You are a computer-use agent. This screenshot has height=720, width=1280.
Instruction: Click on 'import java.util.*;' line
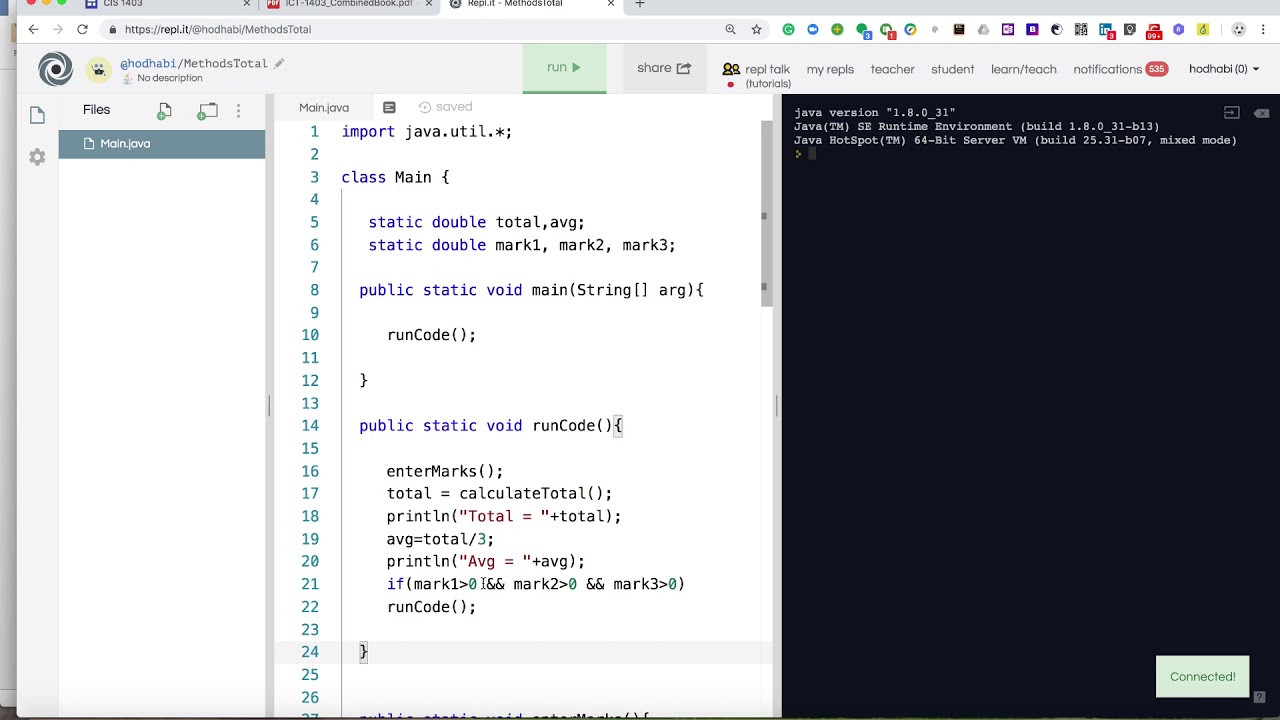pyautogui.click(x=427, y=132)
